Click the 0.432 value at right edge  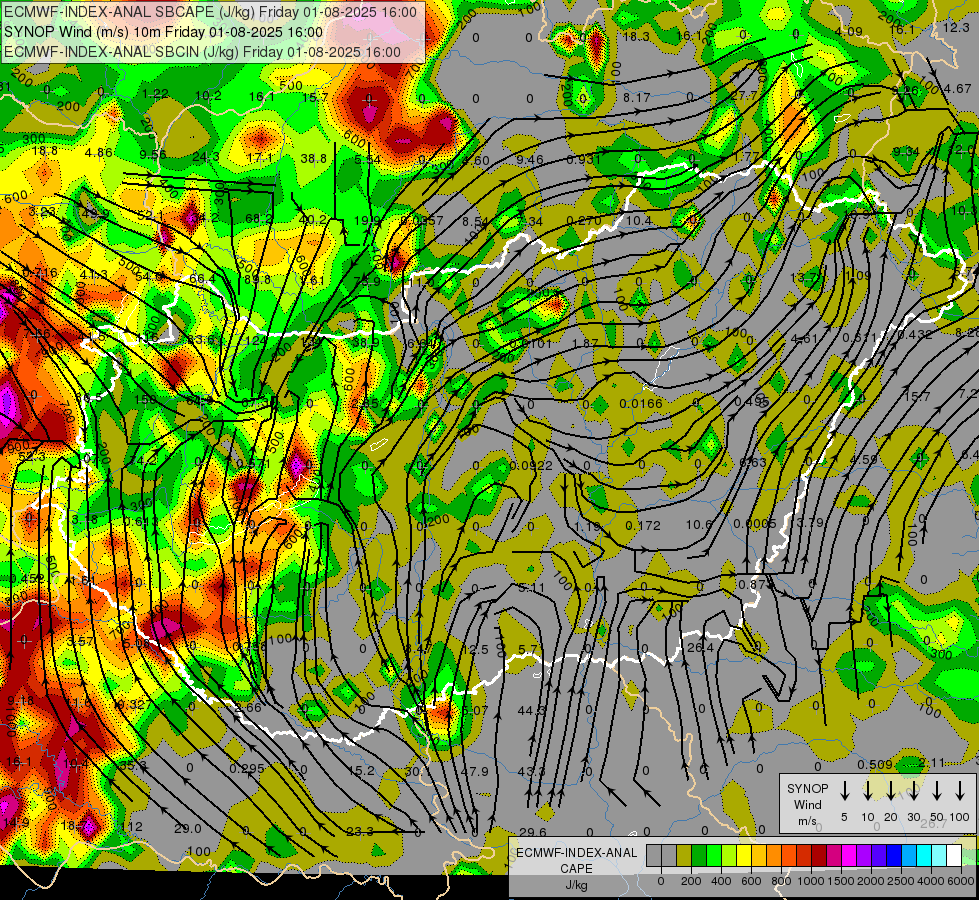(915, 334)
